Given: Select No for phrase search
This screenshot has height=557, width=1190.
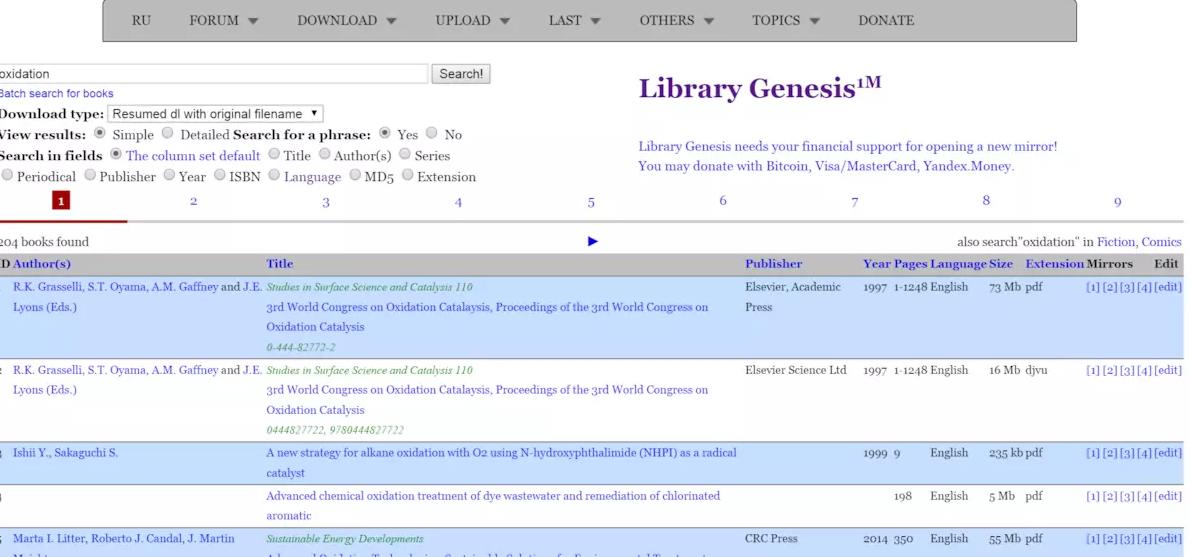Looking at the screenshot, I should [432, 133].
